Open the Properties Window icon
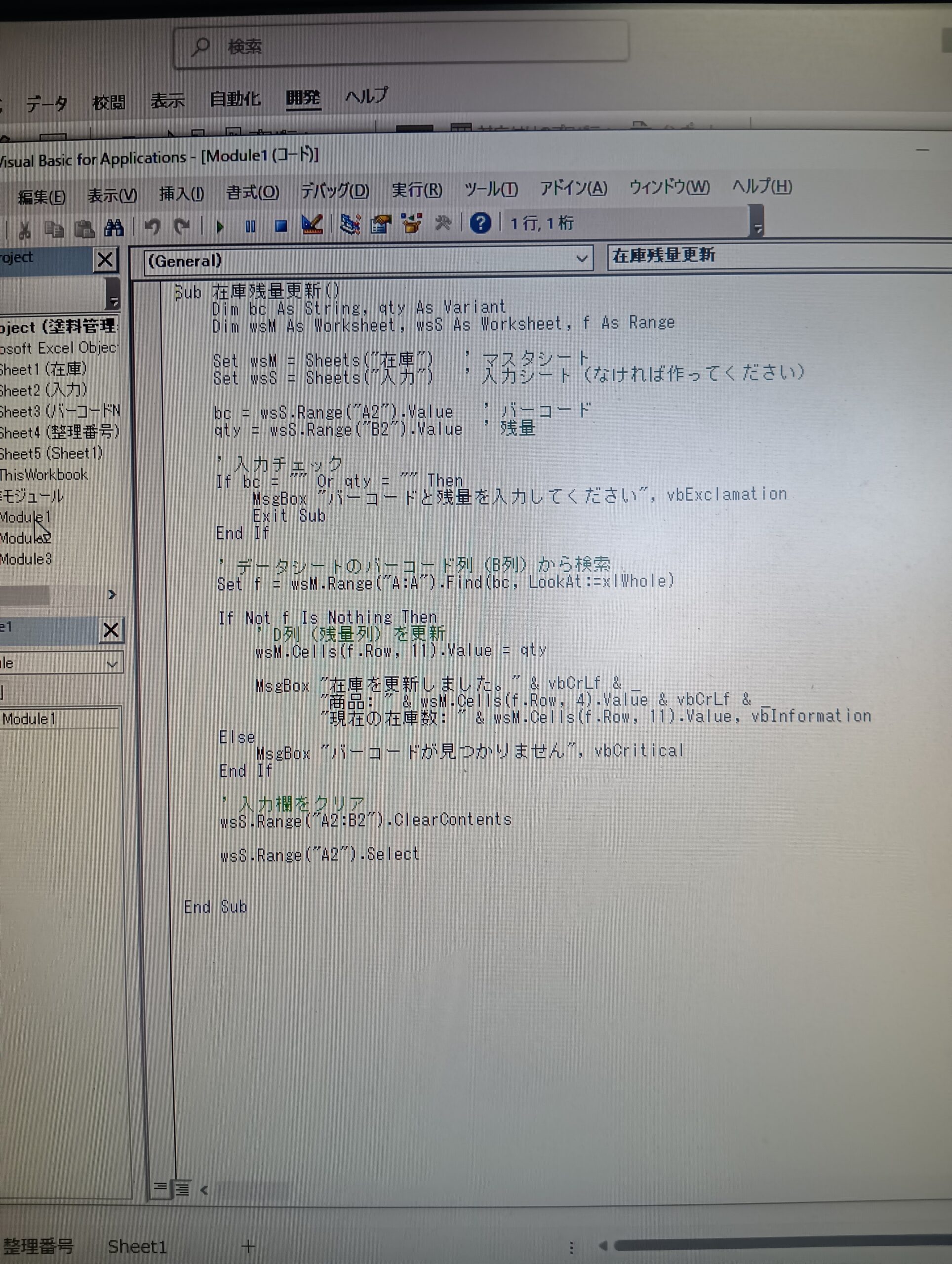952x1264 pixels. [x=381, y=224]
